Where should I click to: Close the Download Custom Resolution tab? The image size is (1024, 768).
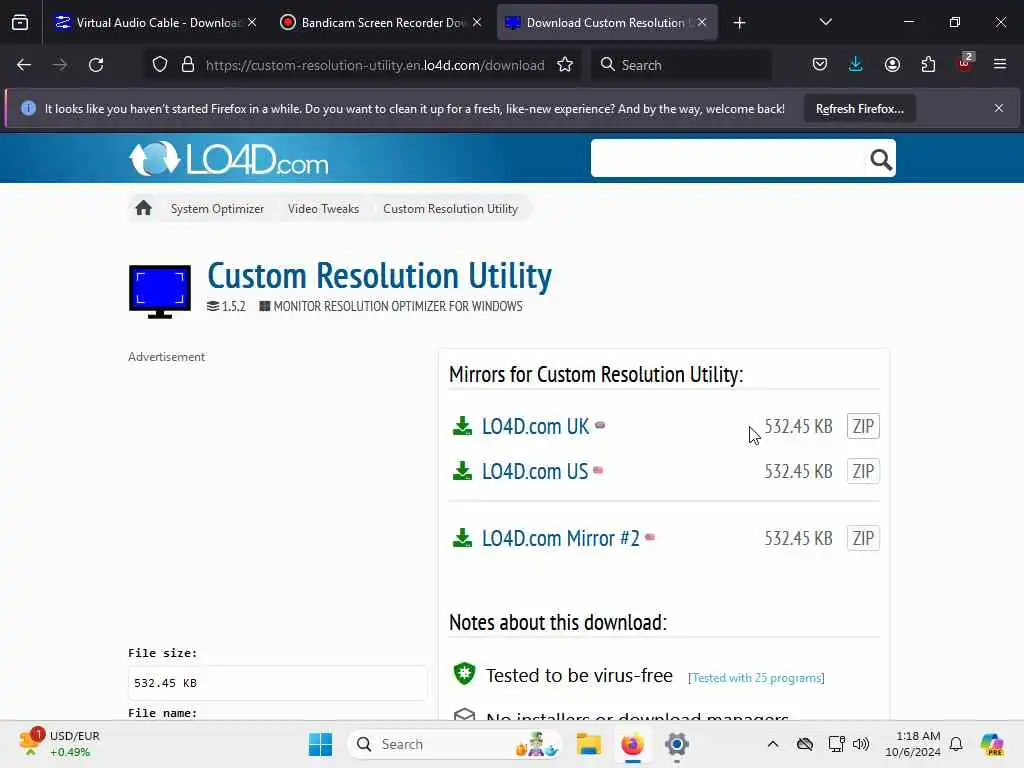pos(702,23)
